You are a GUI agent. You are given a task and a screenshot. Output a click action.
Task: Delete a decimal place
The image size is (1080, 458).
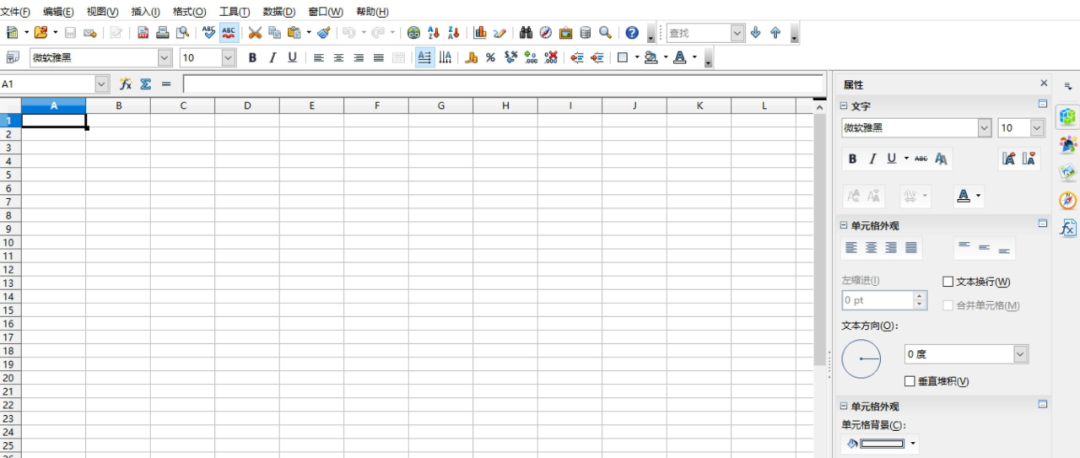(550, 58)
